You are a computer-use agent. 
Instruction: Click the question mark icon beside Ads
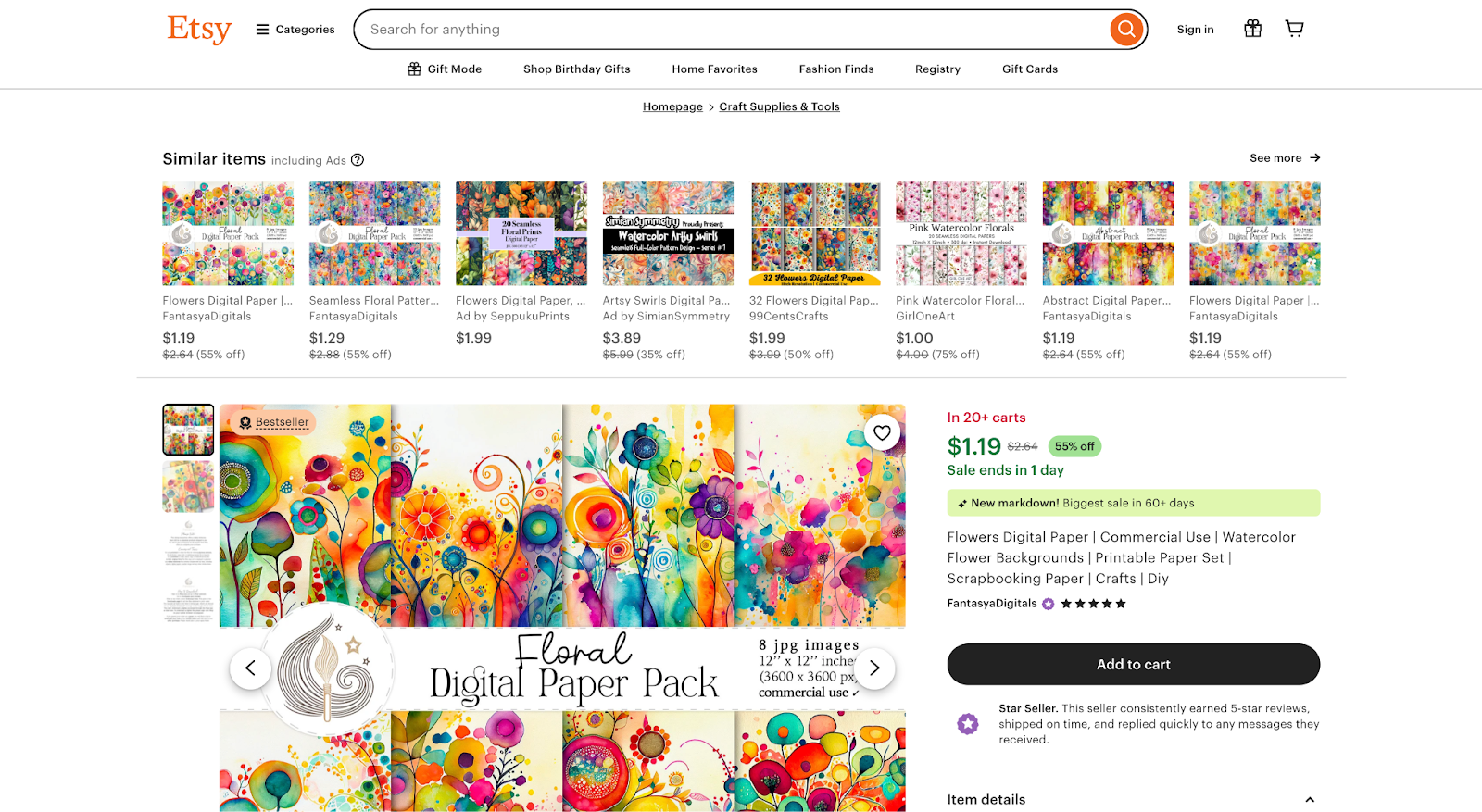click(358, 160)
